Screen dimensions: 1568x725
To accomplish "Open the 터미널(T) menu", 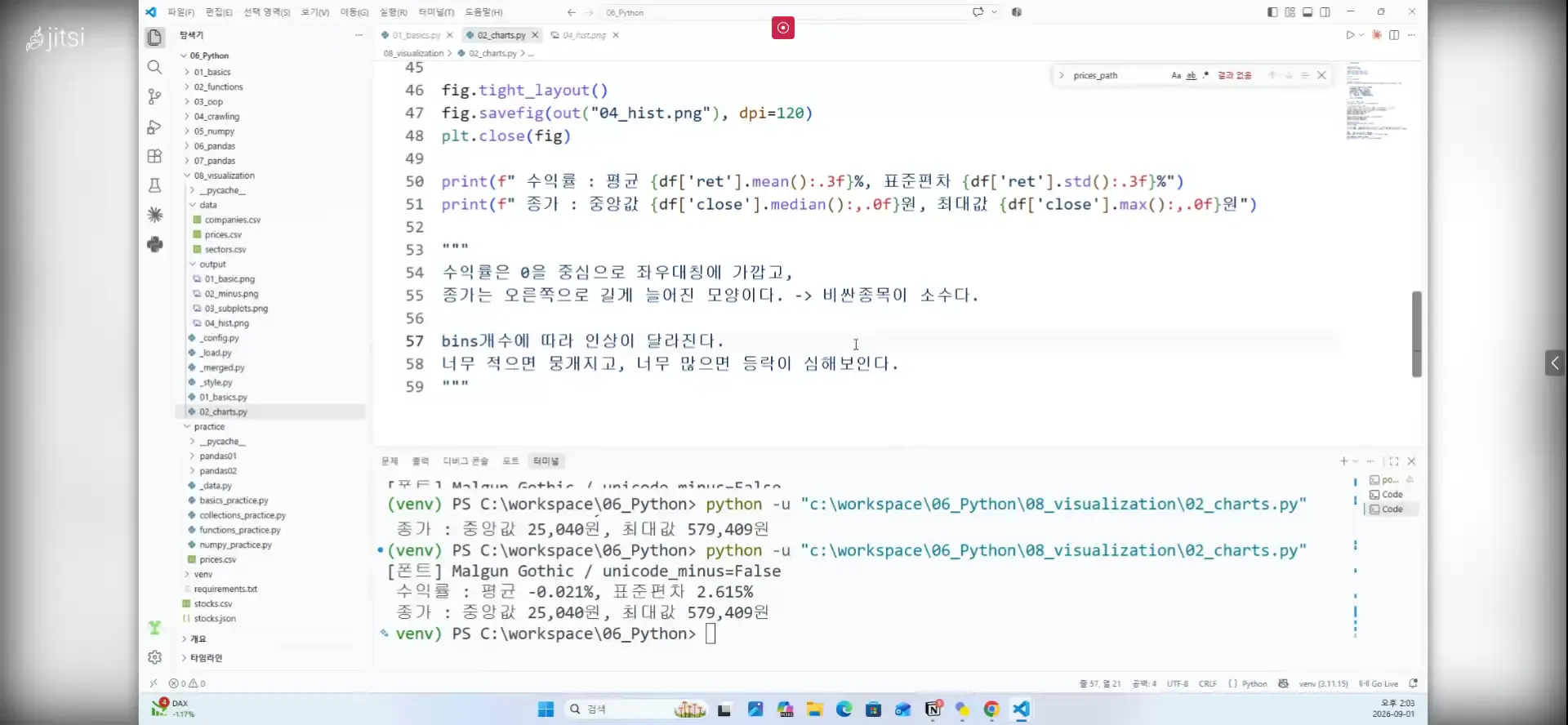I will 436,12.
